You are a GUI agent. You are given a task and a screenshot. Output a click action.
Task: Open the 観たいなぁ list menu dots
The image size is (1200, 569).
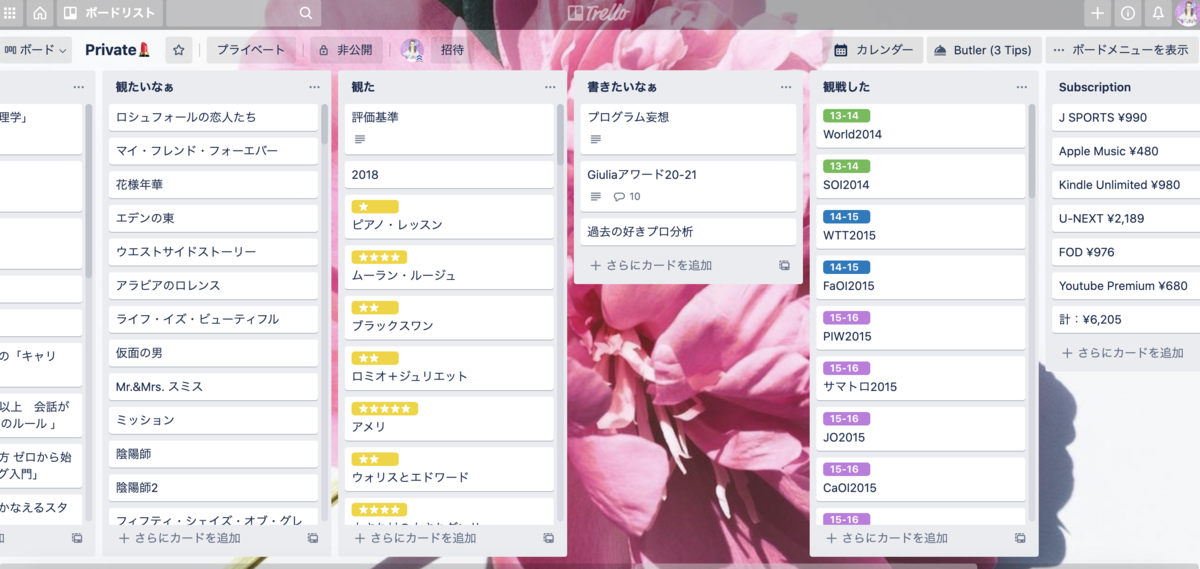click(314, 87)
